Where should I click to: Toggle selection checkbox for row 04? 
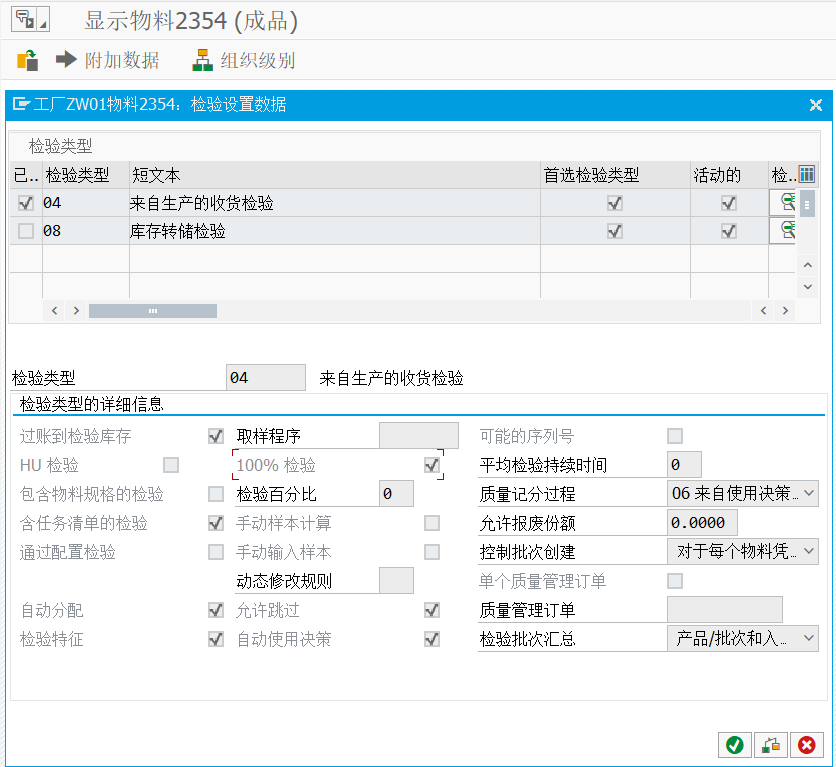tap(26, 203)
